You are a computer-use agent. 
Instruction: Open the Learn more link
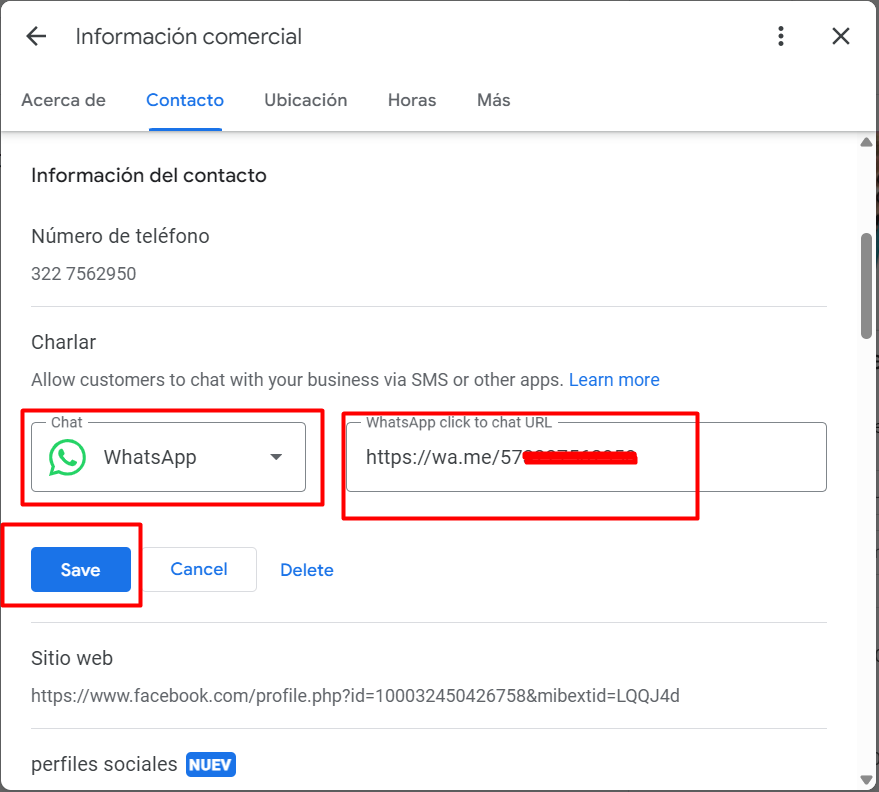click(614, 380)
